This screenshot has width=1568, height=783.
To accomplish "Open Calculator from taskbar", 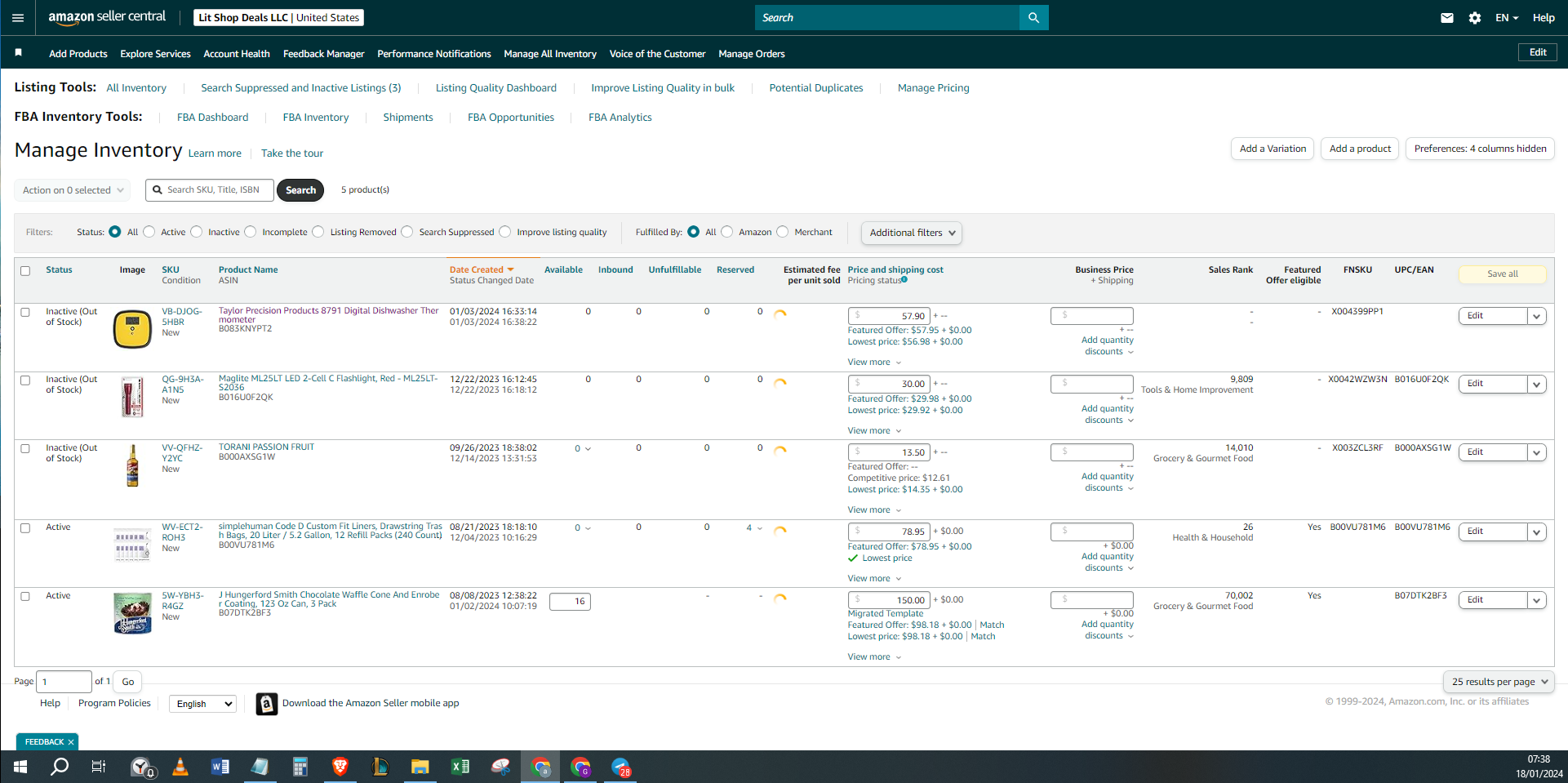I will click(300, 767).
